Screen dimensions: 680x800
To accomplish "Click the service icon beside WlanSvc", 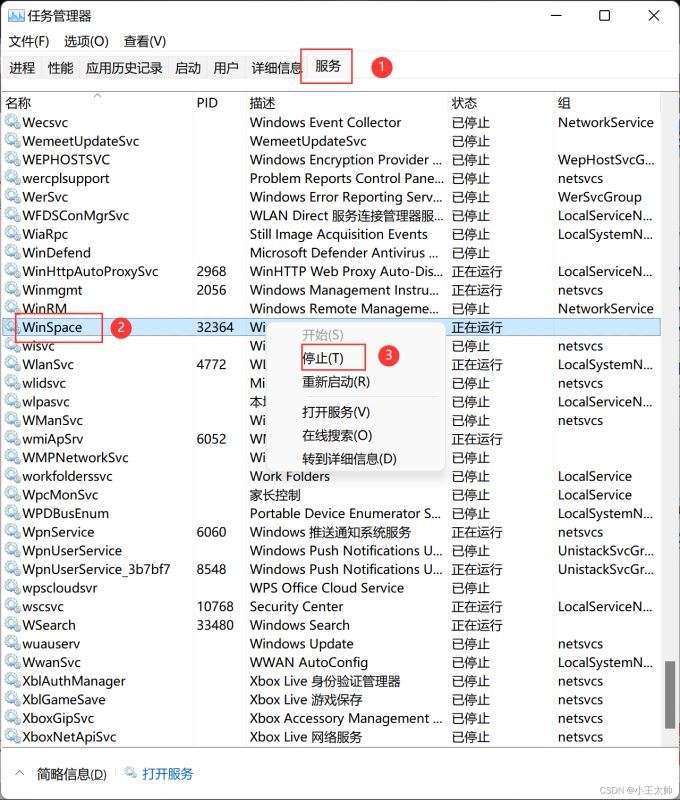I will 12,364.
